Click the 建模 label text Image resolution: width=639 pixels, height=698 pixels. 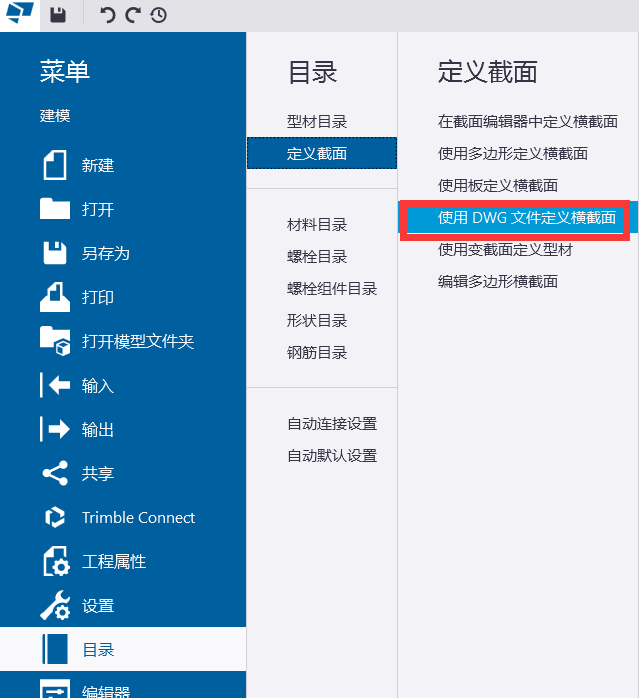[x=55, y=115]
